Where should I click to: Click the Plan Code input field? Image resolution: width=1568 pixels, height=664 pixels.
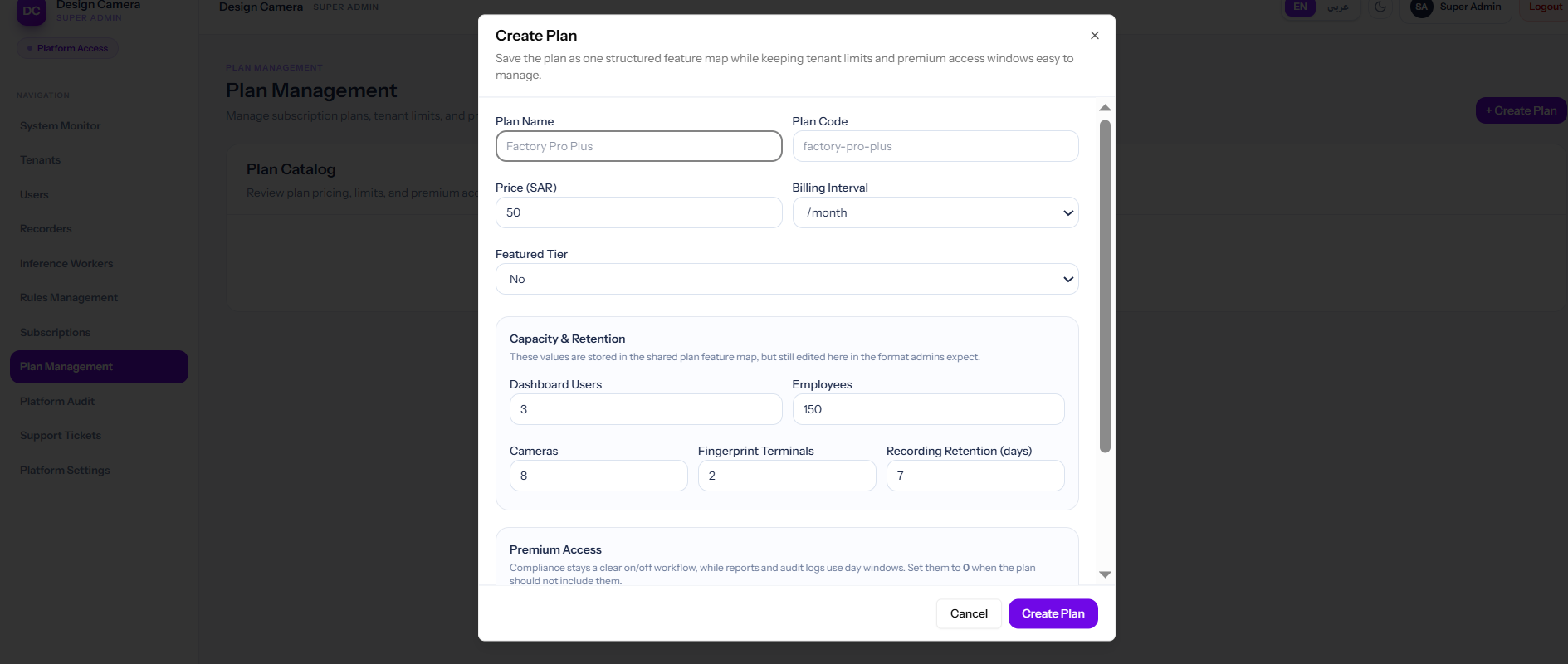[935, 146]
